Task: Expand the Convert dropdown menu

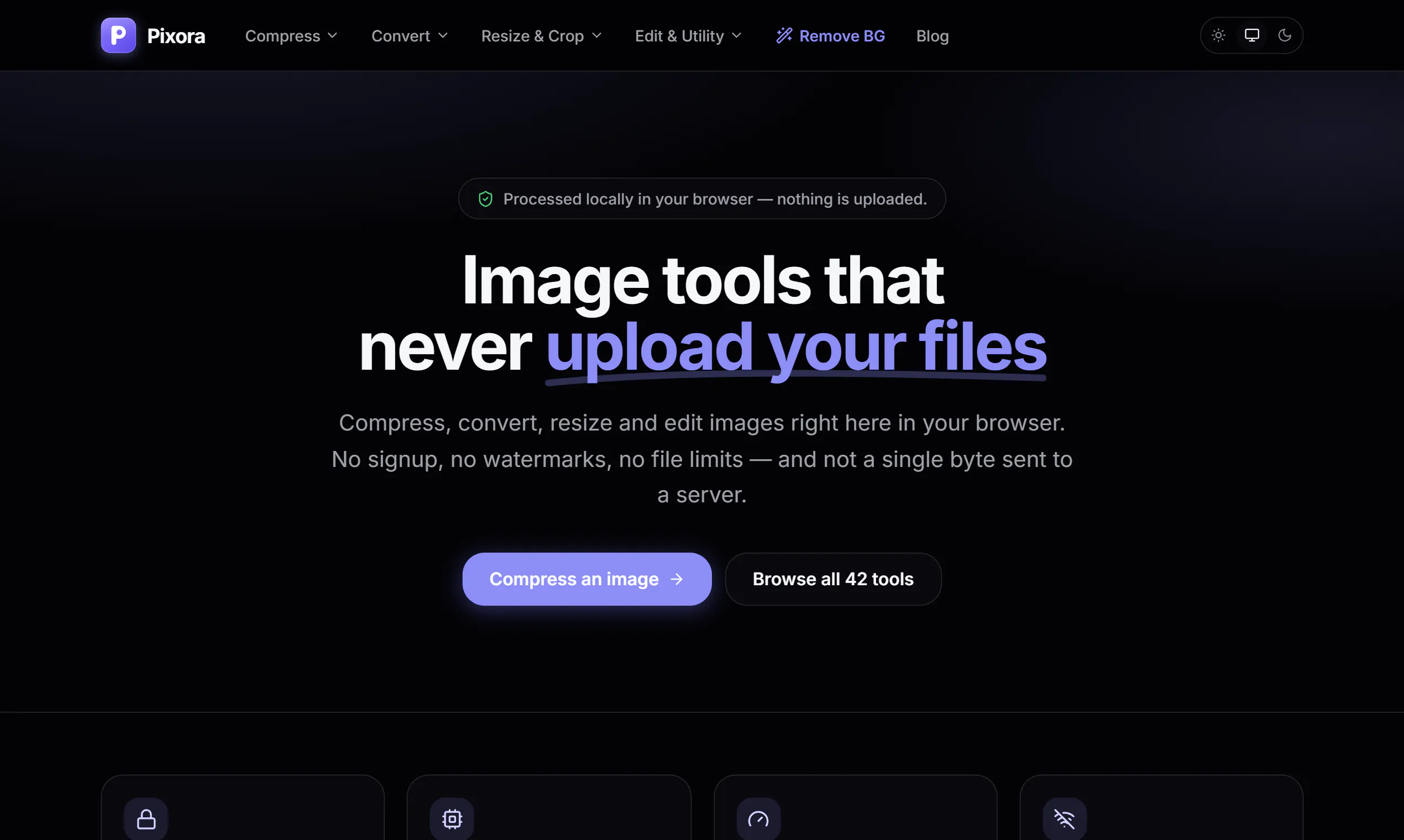Action: click(410, 36)
